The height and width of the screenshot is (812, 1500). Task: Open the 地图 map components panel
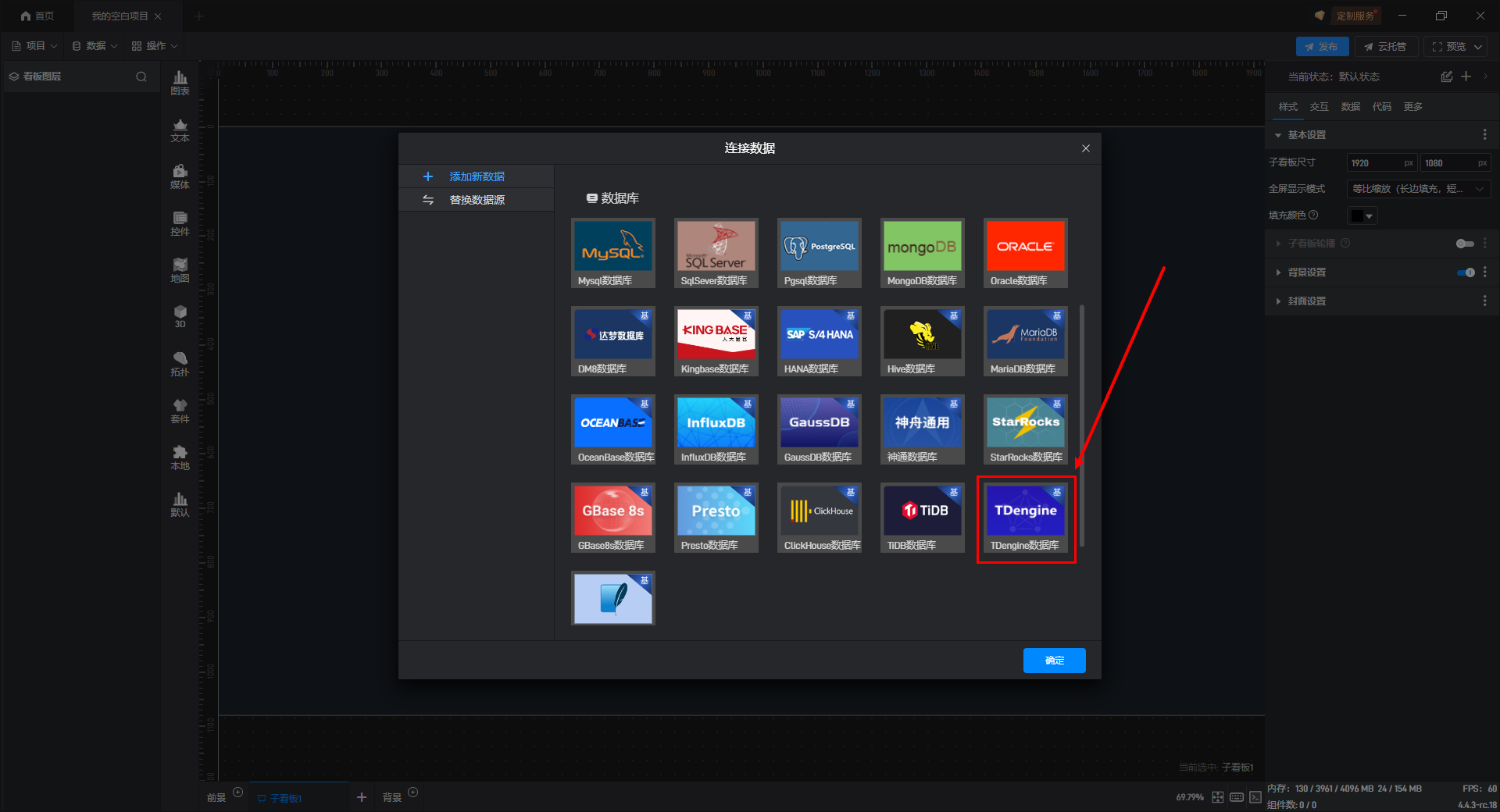[180, 270]
